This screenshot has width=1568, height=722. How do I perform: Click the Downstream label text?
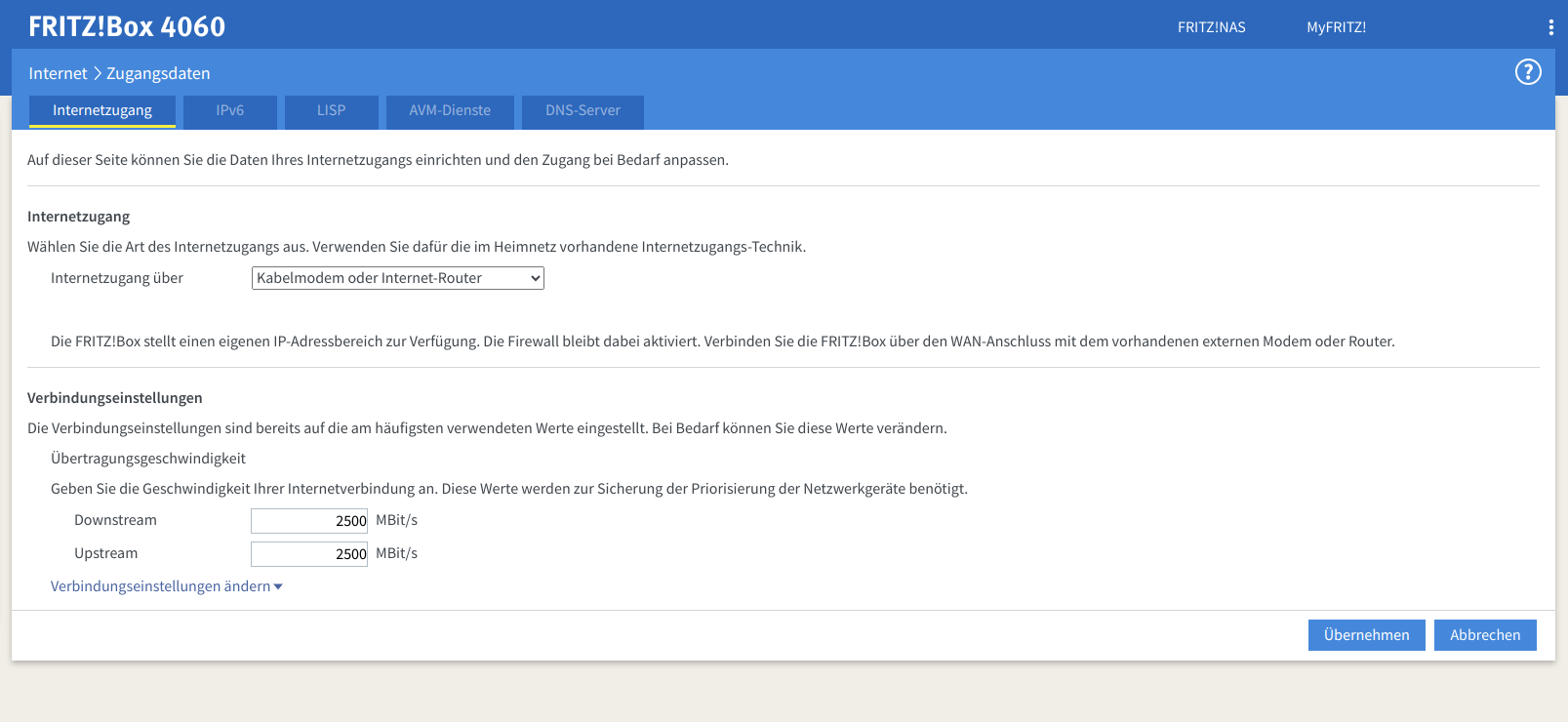[x=115, y=520]
